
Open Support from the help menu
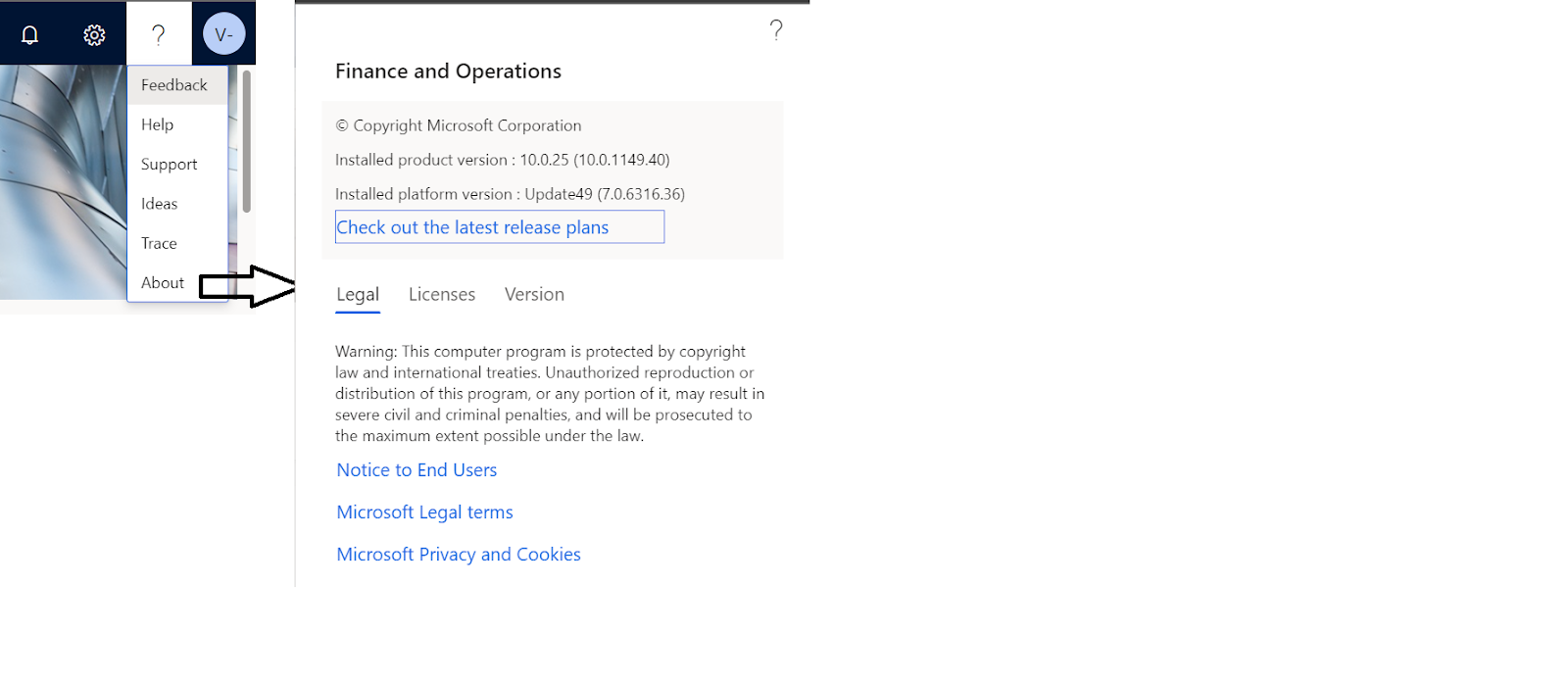point(177,165)
